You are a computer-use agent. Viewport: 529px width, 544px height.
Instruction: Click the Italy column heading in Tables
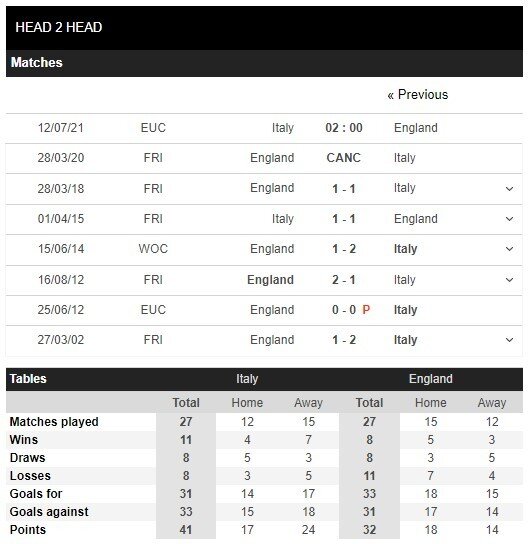pos(247,379)
